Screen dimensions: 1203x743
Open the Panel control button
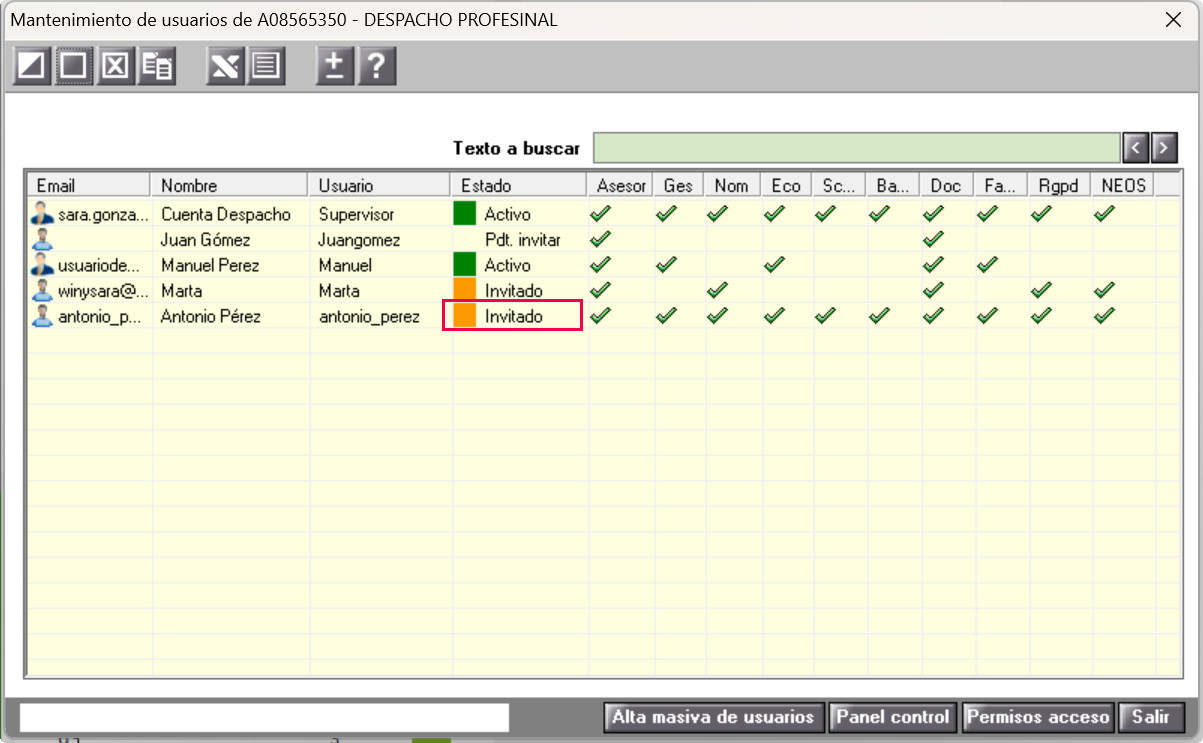[893, 717]
